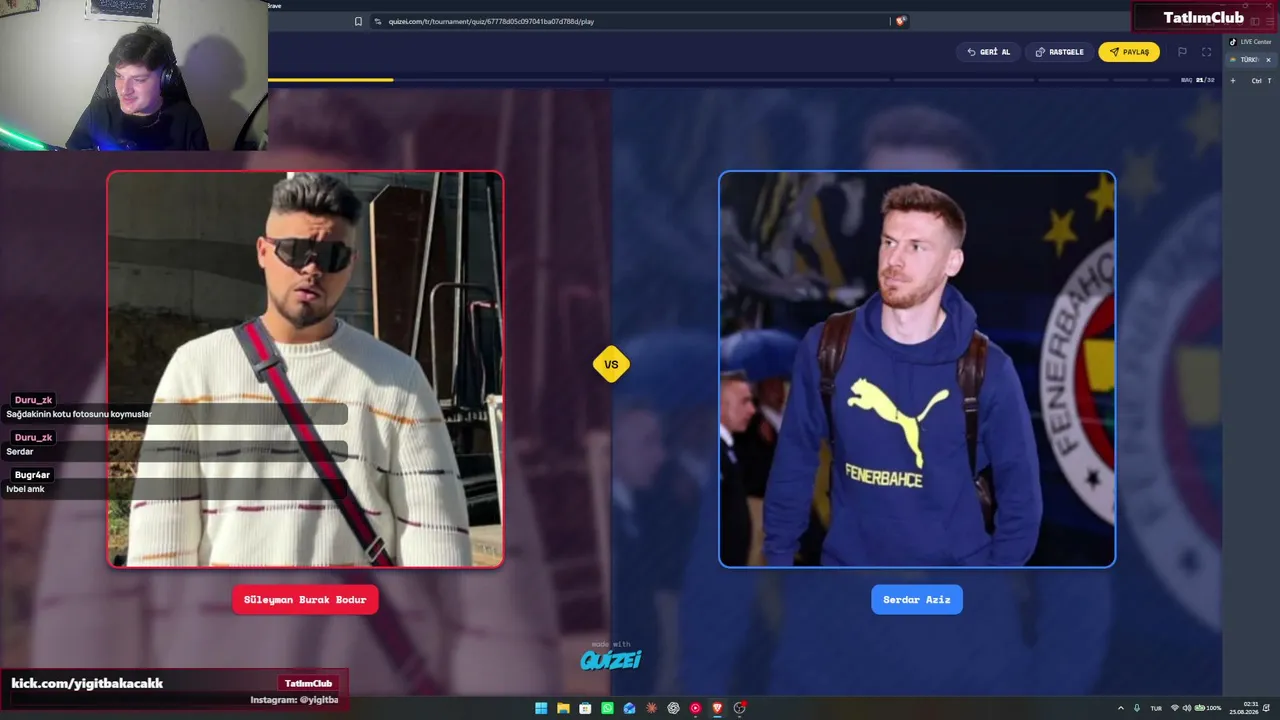1280x720 pixels.
Task: Bookmark this page with the bookmark icon
Action: pyautogui.click(x=358, y=21)
